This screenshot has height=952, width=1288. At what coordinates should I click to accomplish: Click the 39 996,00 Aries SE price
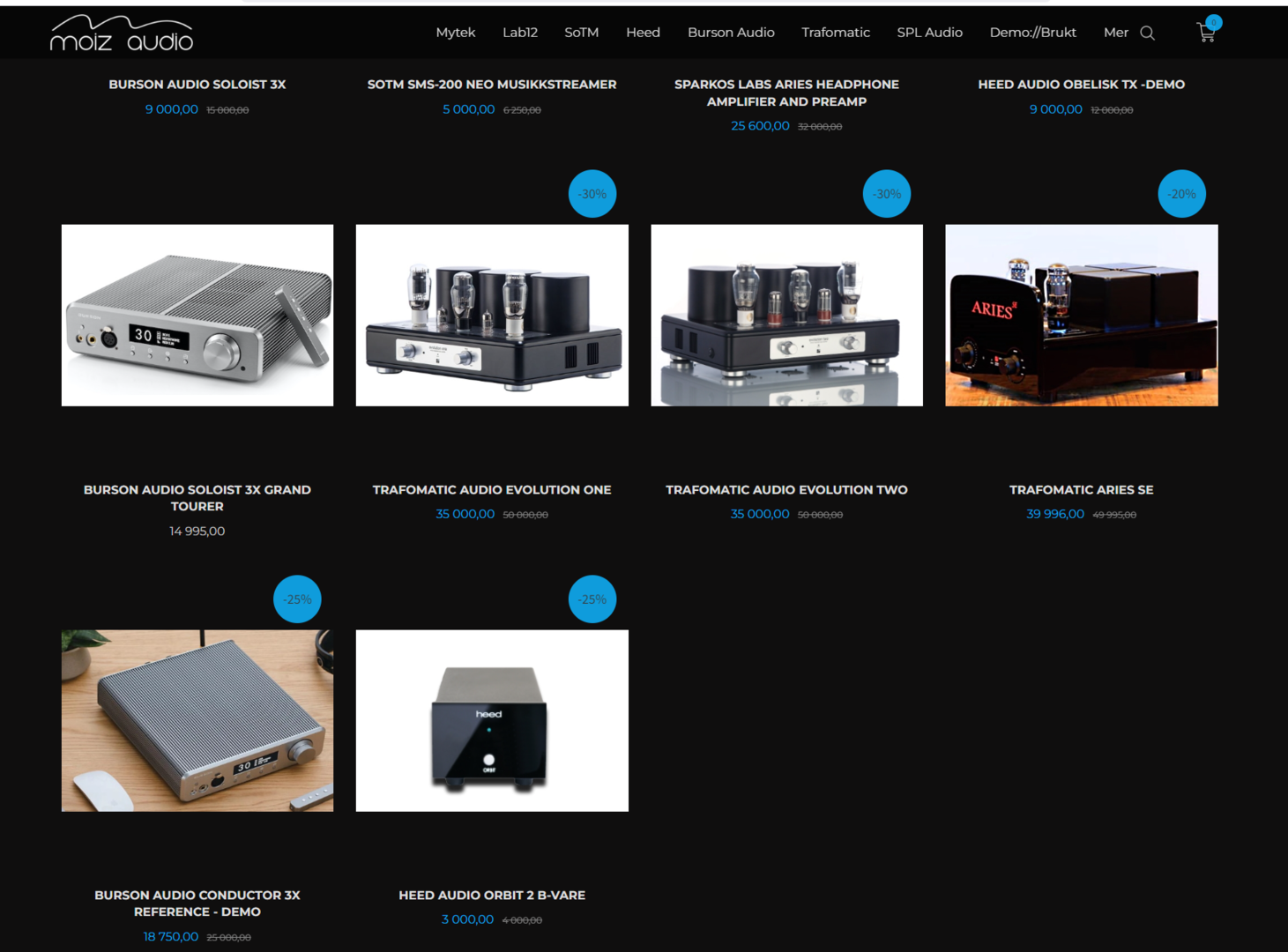pyautogui.click(x=1055, y=515)
